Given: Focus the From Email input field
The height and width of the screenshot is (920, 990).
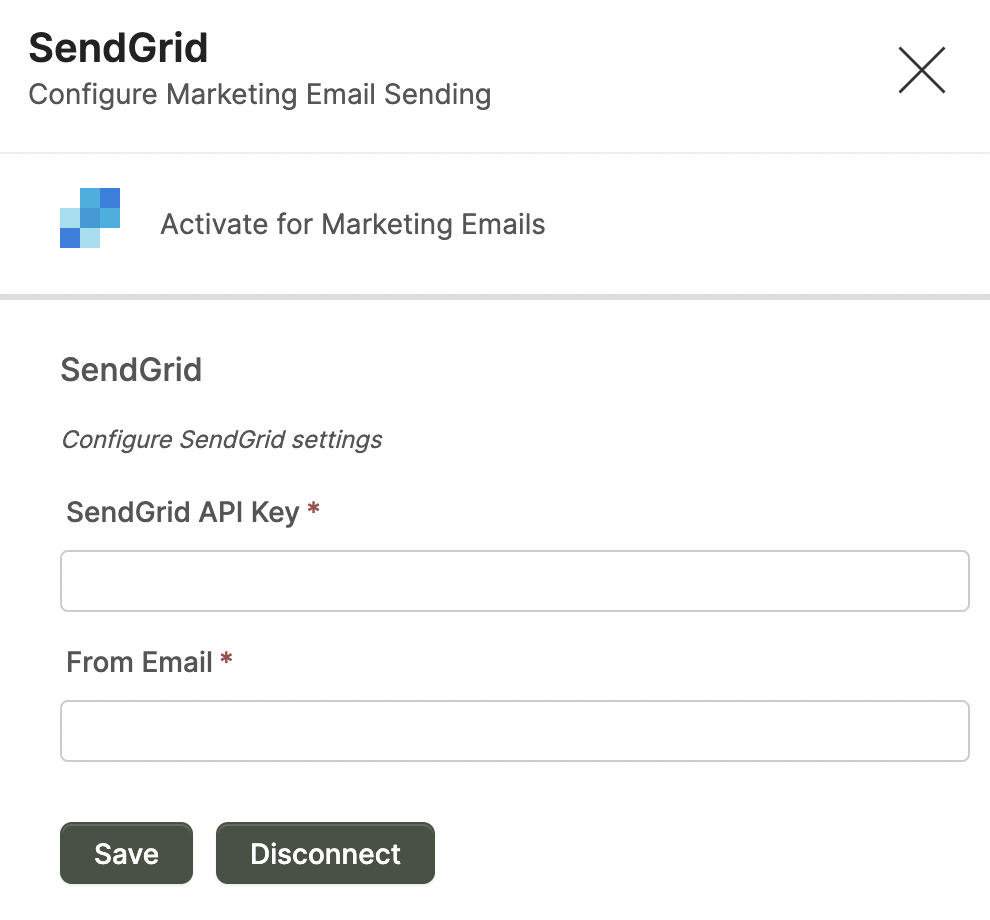Looking at the screenshot, I should (x=515, y=731).
